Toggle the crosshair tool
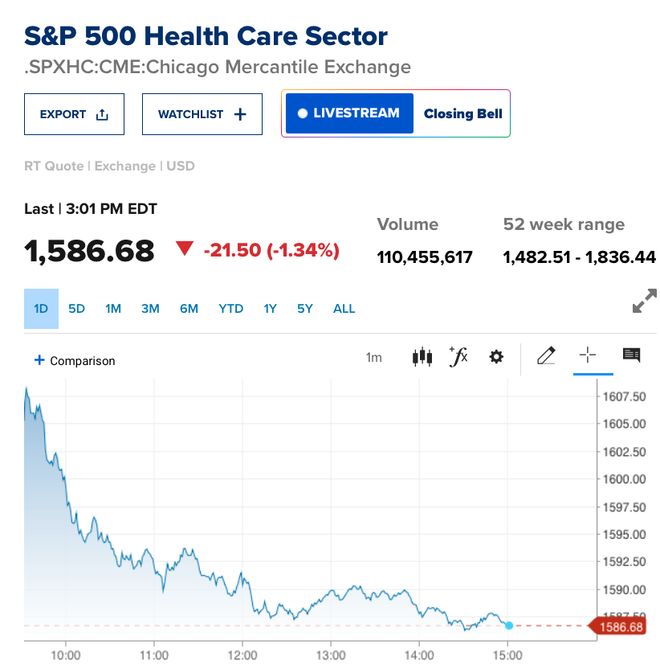Screen dimensions: 660x665 tap(587, 356)
